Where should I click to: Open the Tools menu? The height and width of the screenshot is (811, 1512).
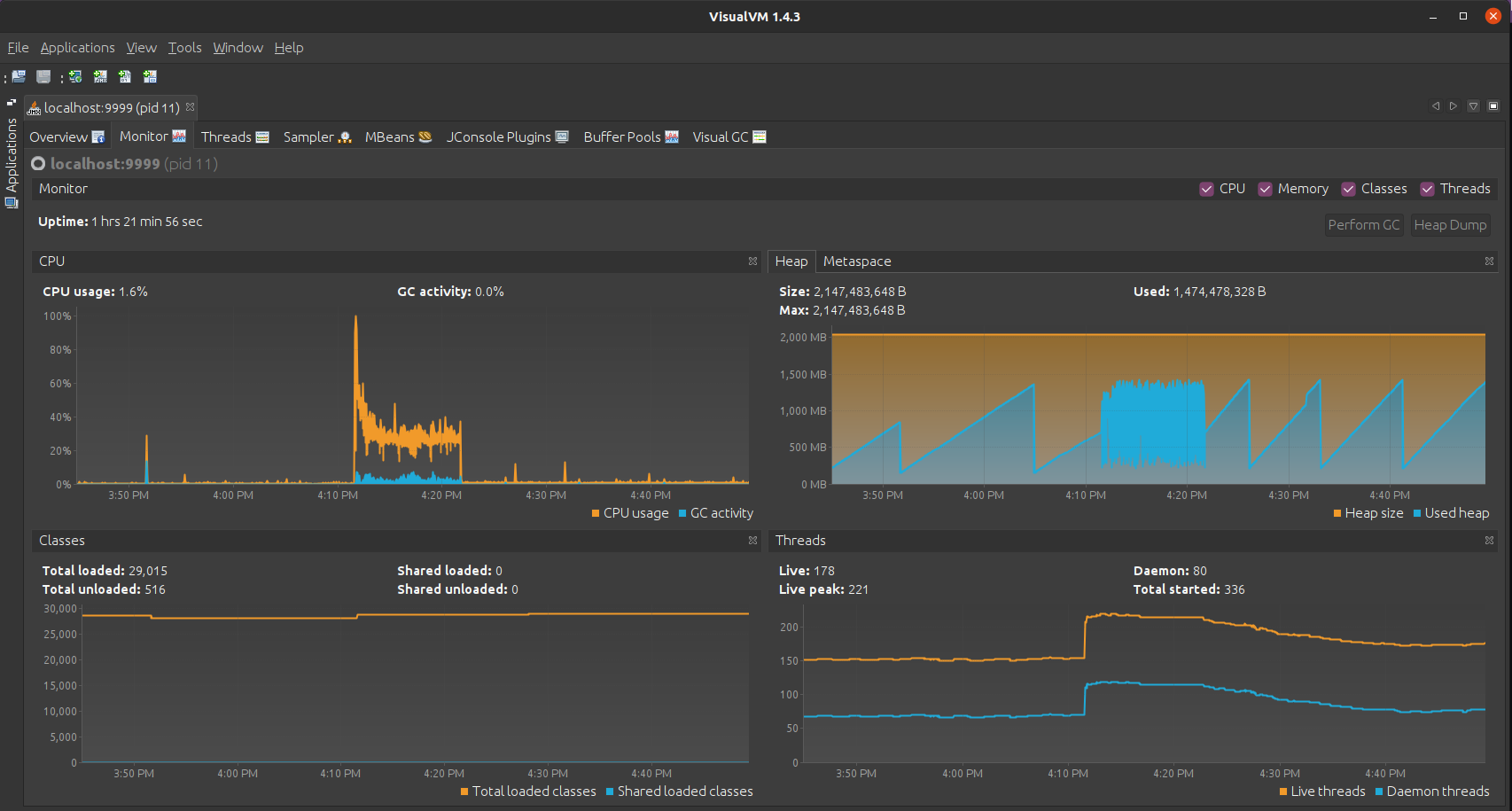coord(184,47)
